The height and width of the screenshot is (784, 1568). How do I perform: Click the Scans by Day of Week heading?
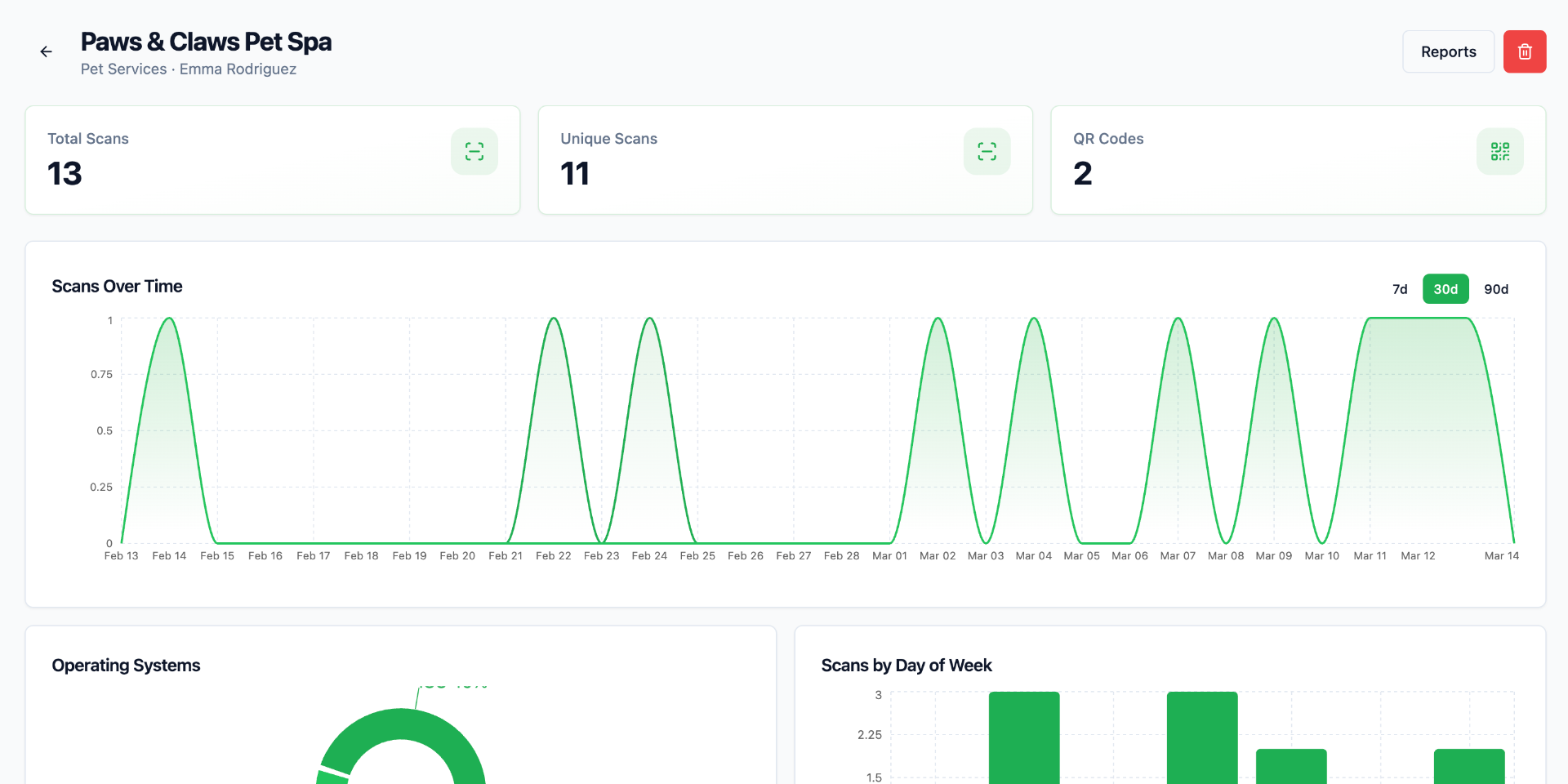coord(906,666)
